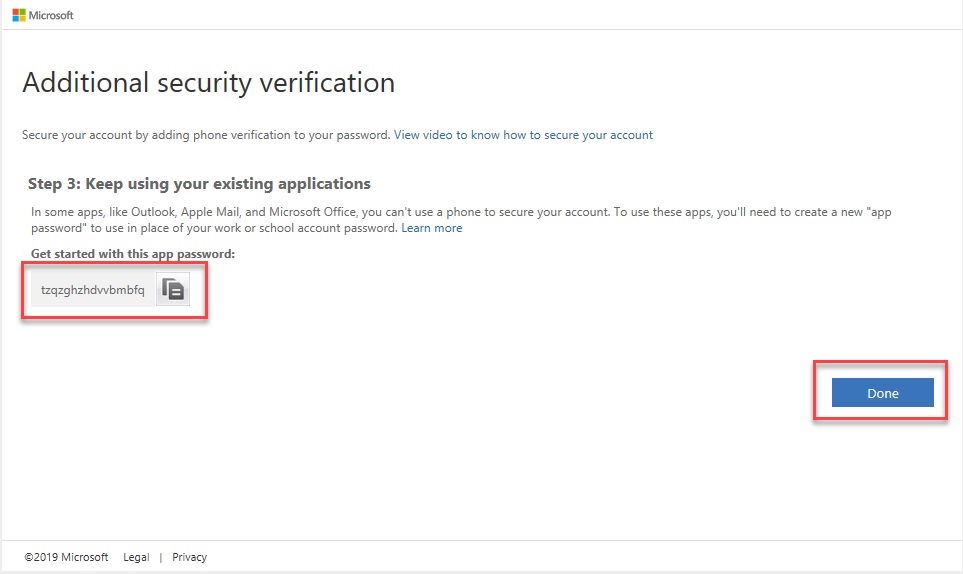
Task: Open the Learn more link
Action: [x=432, y=228]
